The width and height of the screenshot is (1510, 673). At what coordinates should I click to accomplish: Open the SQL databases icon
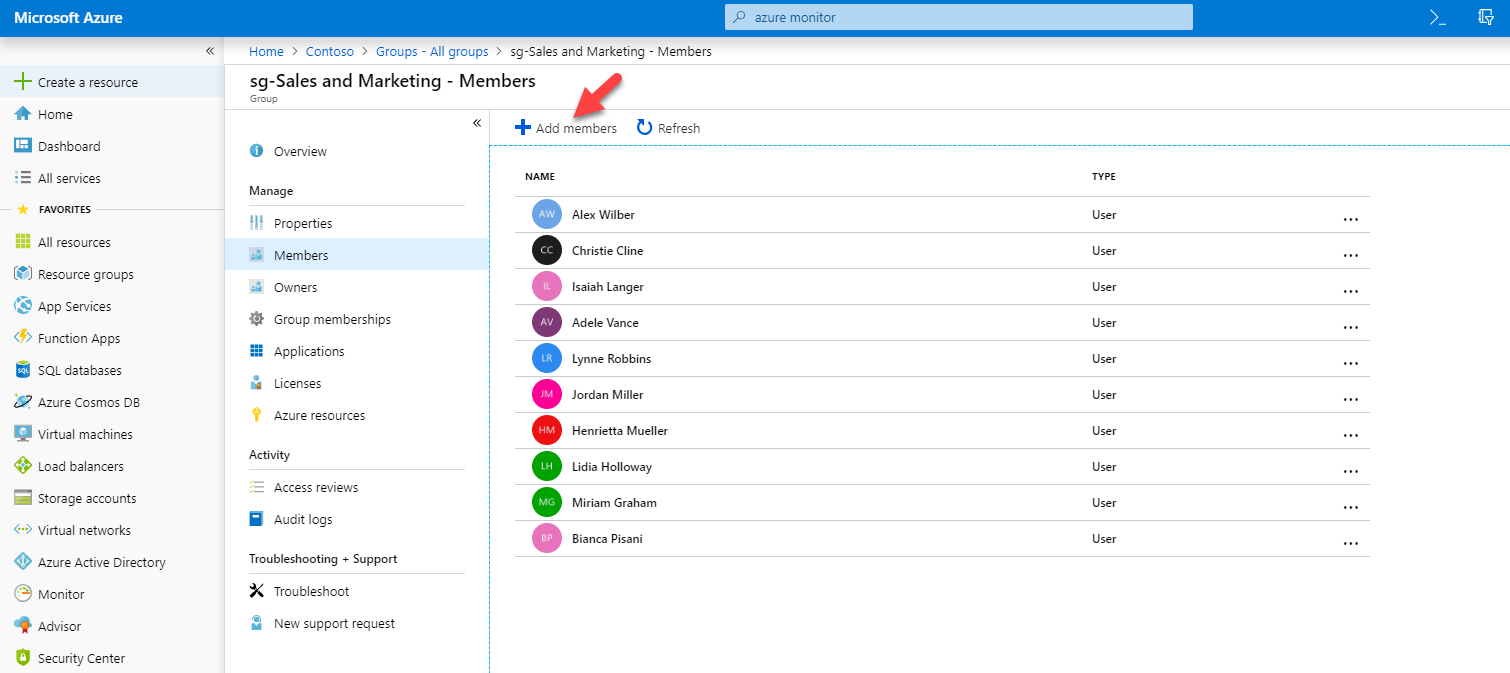[x=23, y=370]
